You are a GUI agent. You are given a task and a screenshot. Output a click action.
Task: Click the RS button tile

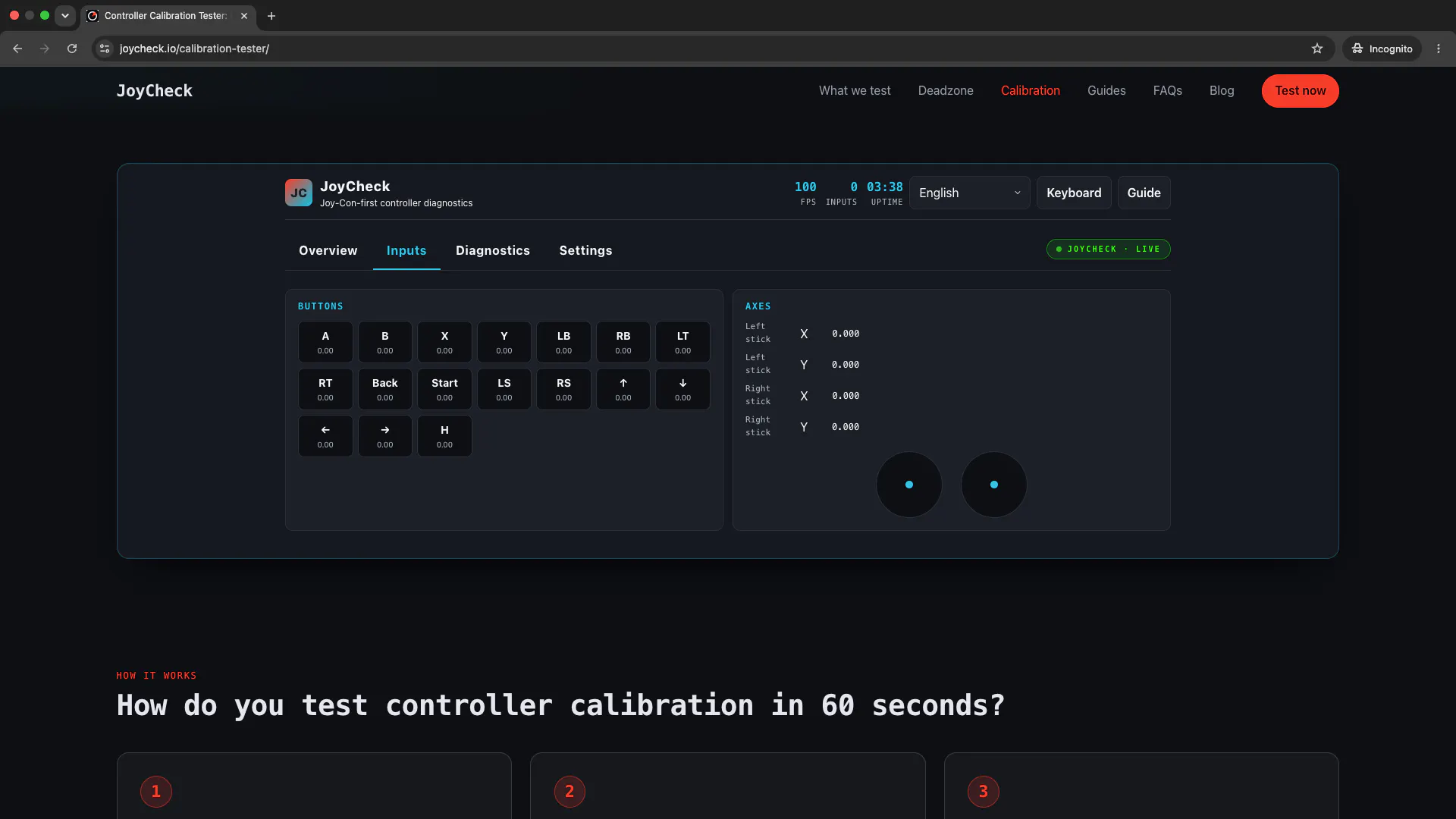(x=563, y=389)
